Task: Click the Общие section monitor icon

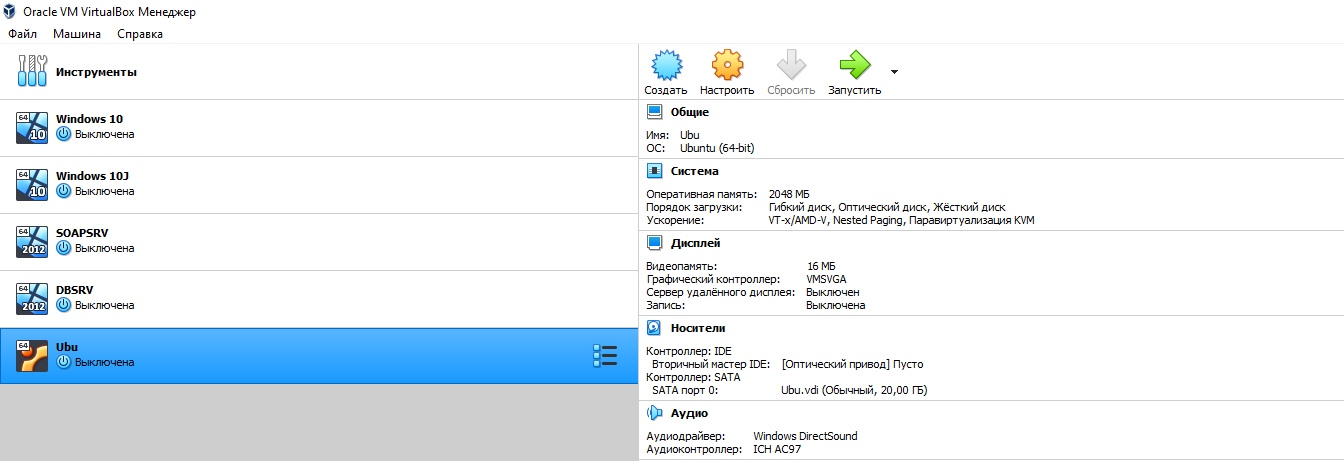Action: pos(655,112)
